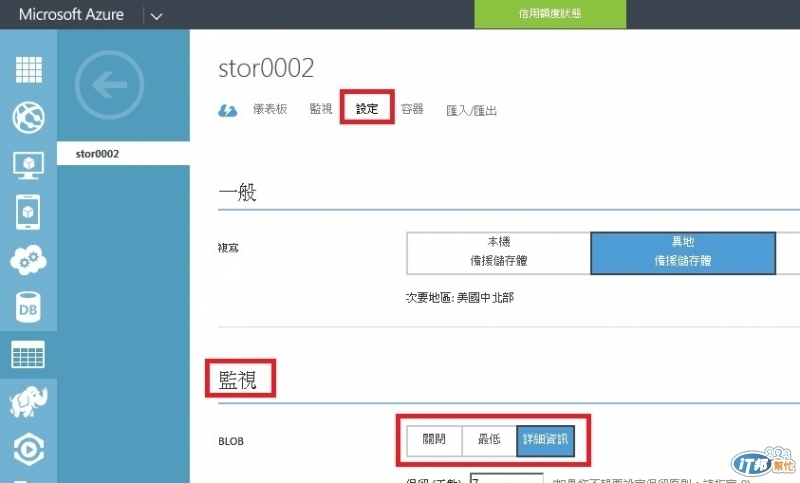Open Mobile Services phone icon

29,212
